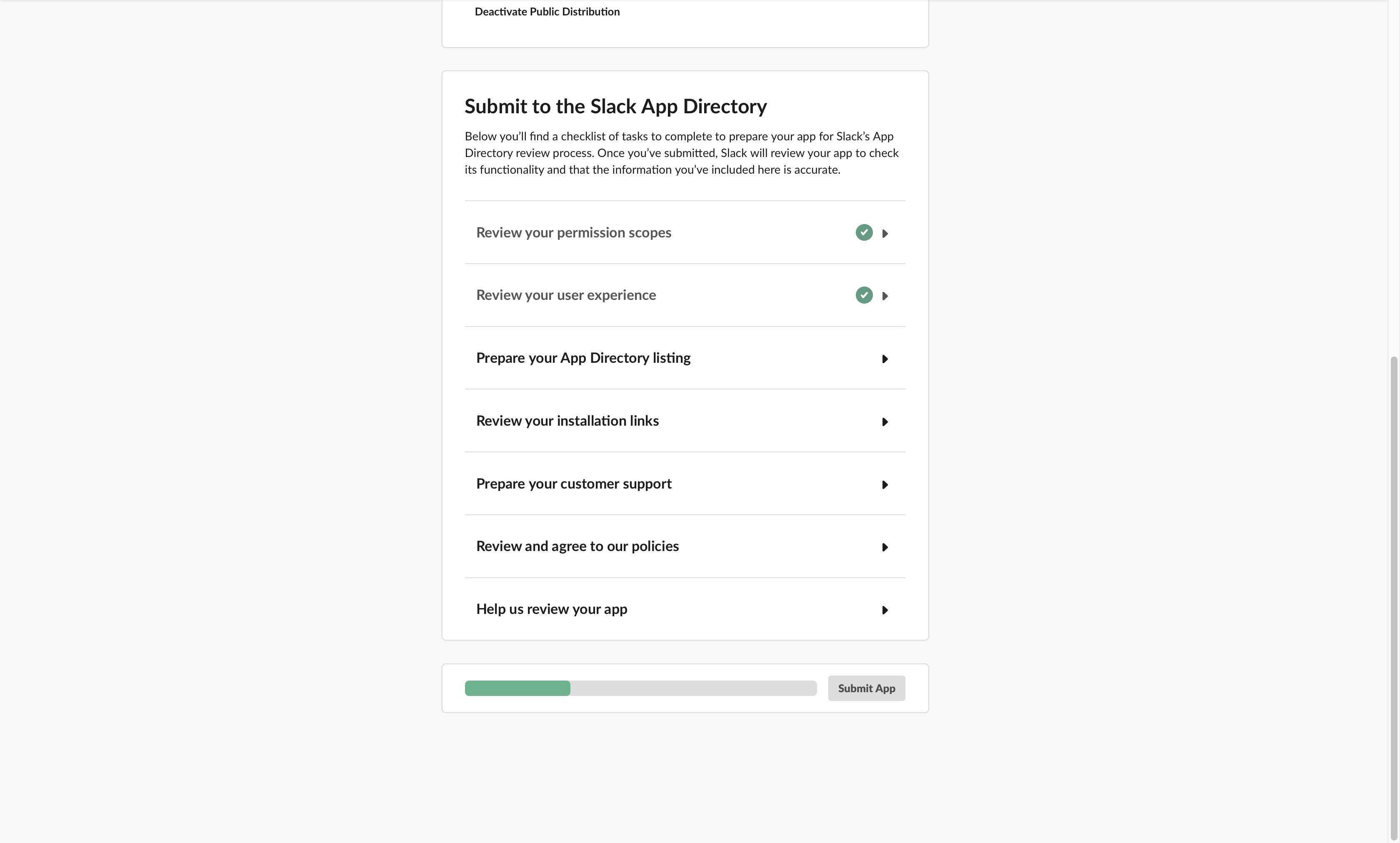Open Help us review your app

(x=685, y=609)
